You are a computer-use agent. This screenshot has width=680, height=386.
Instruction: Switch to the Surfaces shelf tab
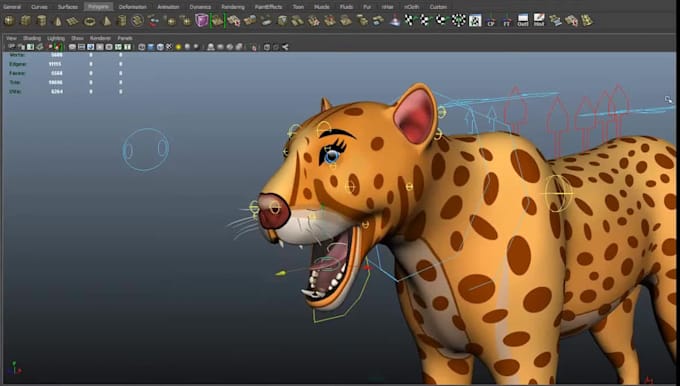point(68,7)
